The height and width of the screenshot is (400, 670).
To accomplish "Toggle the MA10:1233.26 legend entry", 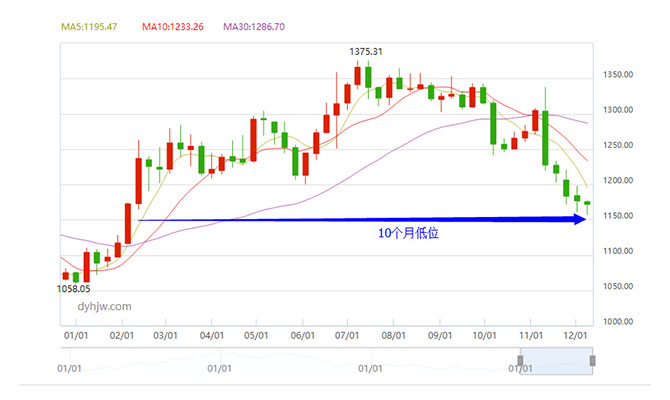I will pos(173,27).
